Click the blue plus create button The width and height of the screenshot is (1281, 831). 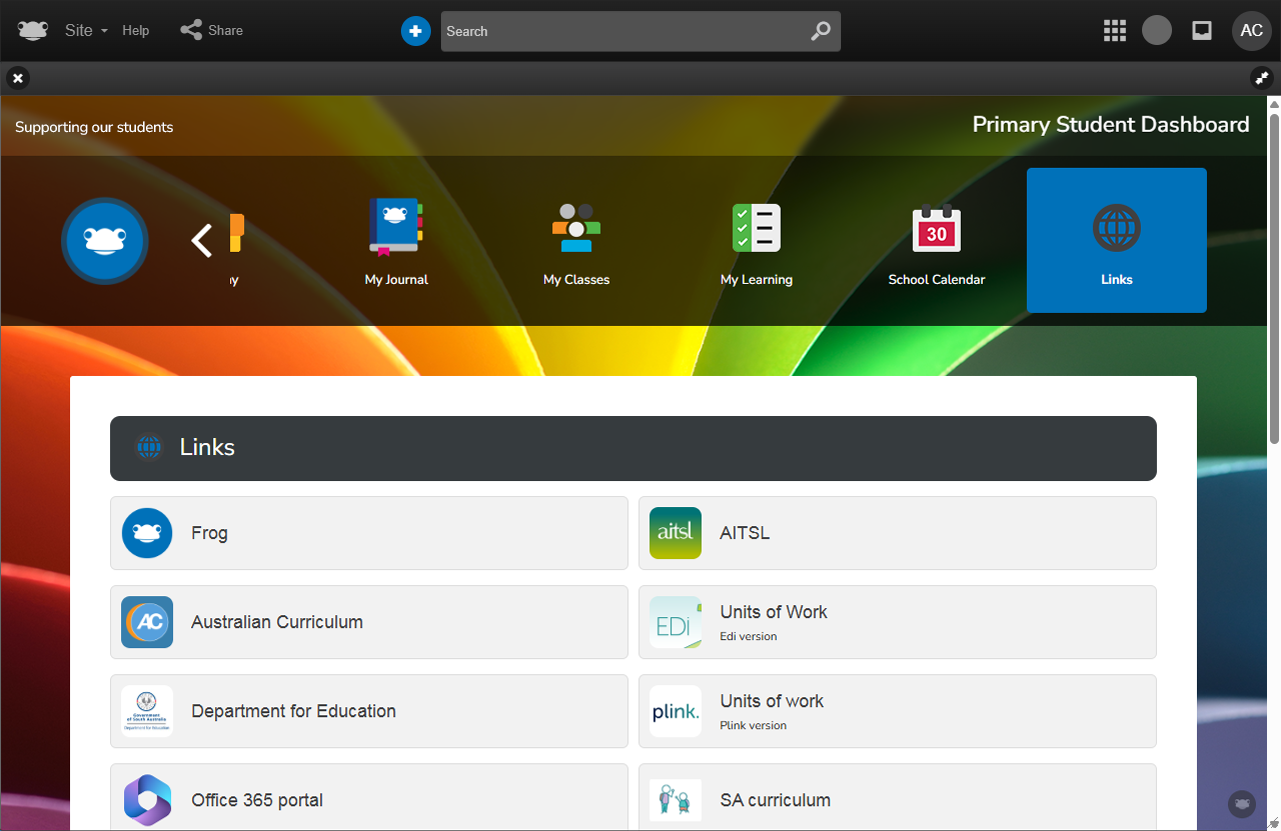tap(415, 31)
